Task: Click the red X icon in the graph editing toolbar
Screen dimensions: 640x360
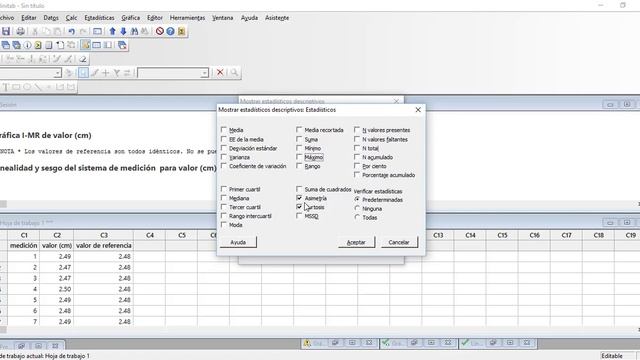Action: pos(220,73)
